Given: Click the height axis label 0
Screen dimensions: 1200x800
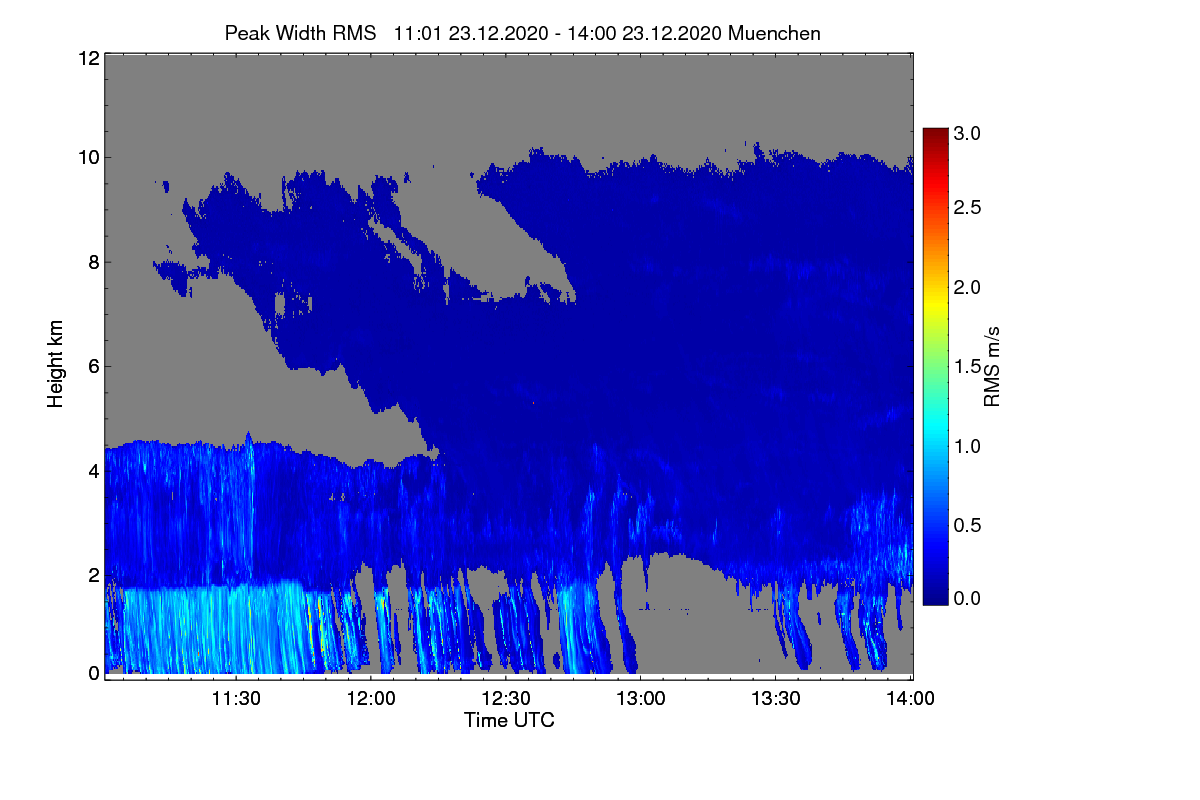Looking at the screenshot, I should click(92, 673).
